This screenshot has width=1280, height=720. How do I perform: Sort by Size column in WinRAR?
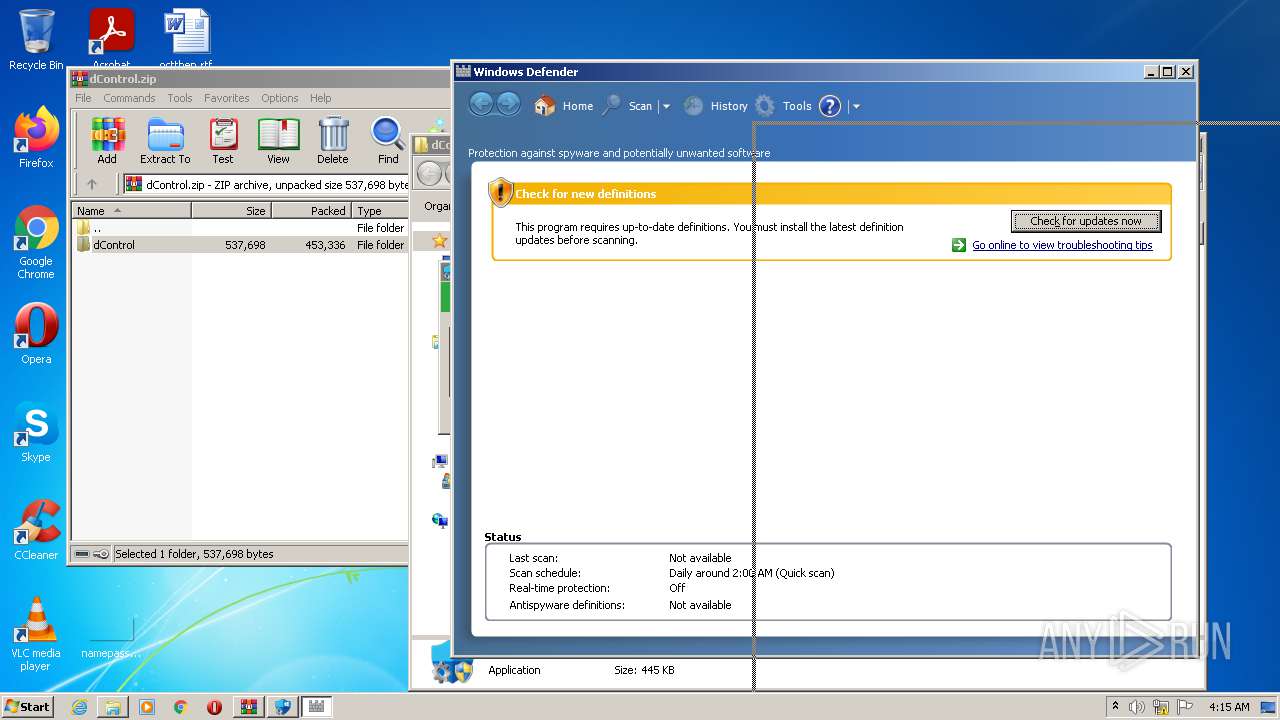click(231, 210)
